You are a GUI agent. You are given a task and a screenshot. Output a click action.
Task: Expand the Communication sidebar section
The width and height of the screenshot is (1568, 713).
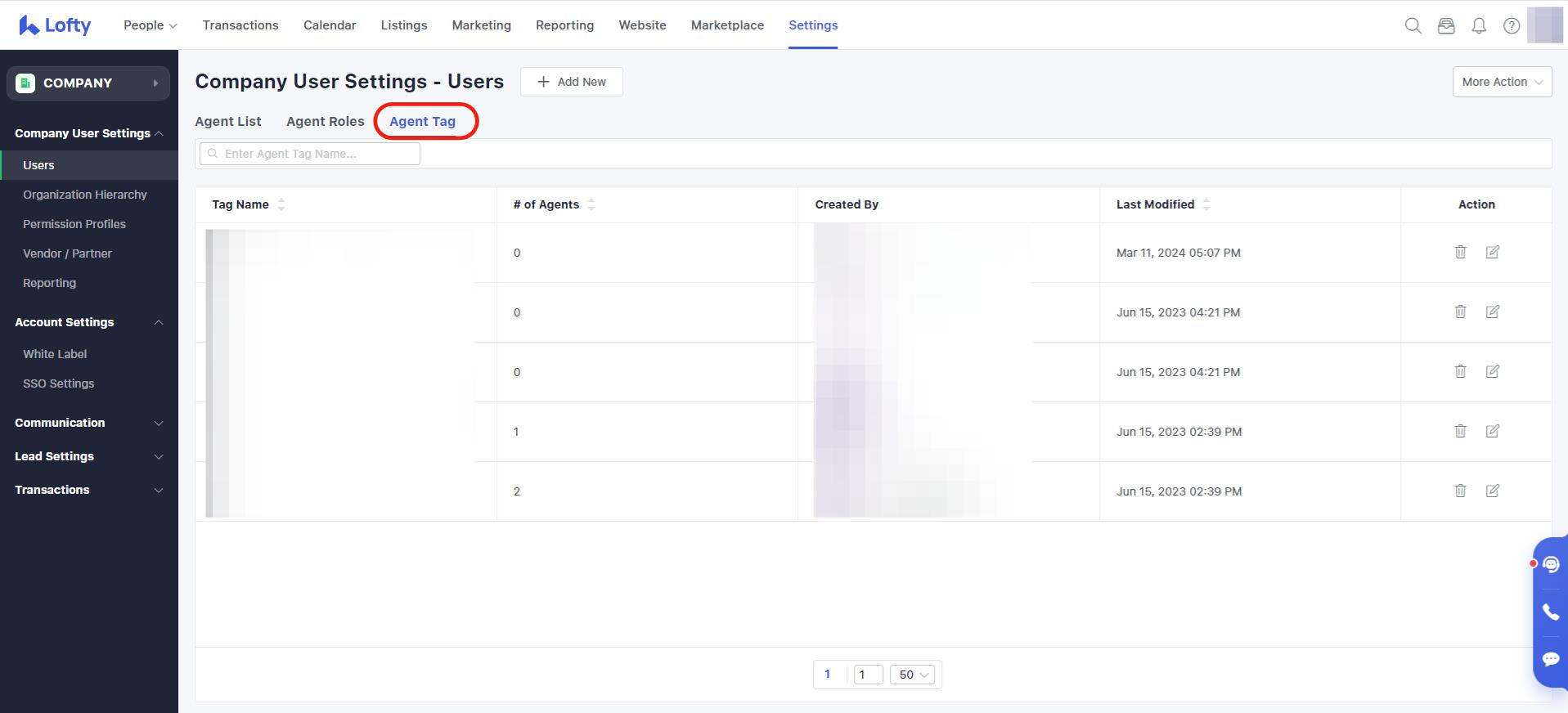tap(88, 423)
